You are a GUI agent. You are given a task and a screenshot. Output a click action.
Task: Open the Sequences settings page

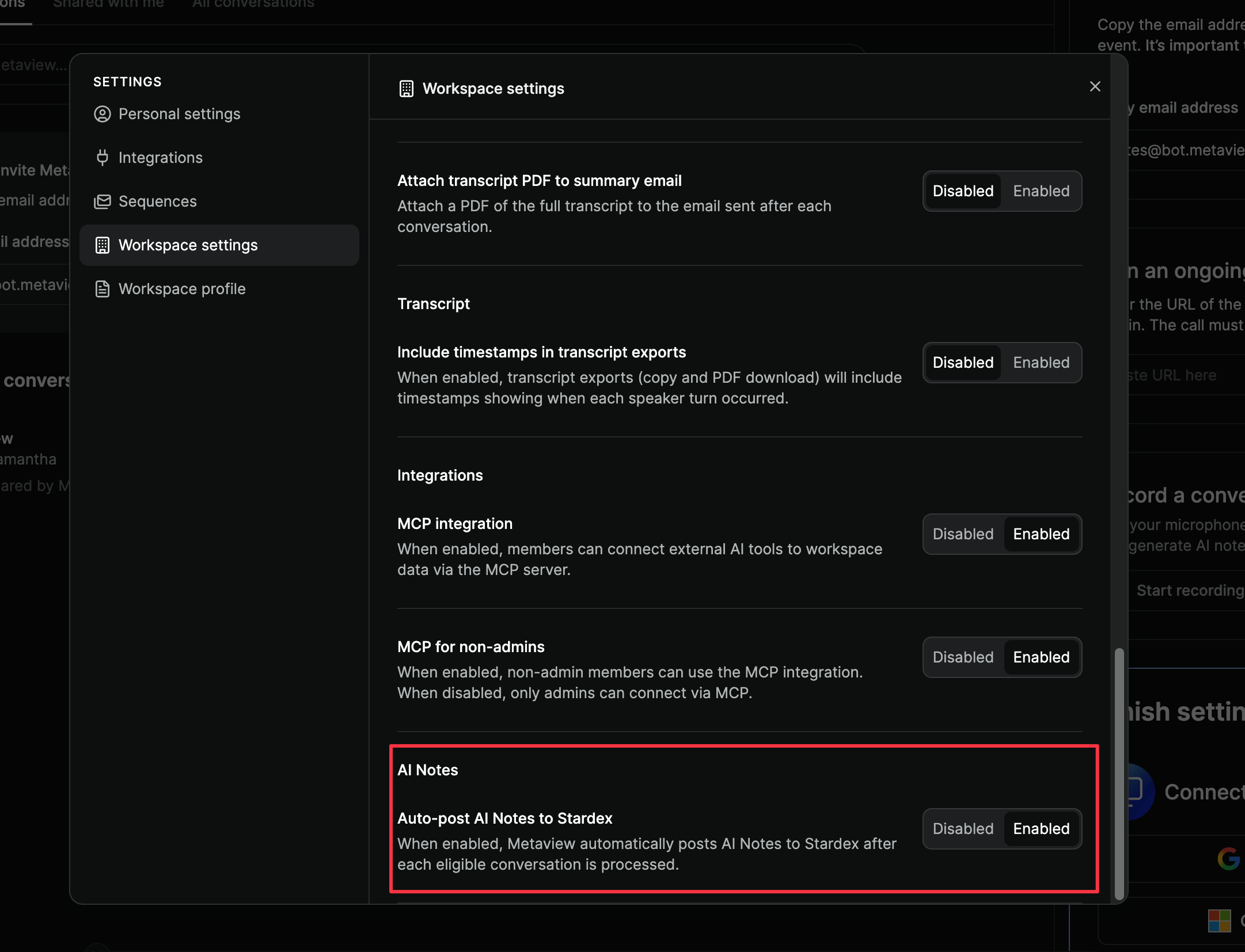pyautogui.click(x=219, y=201)
